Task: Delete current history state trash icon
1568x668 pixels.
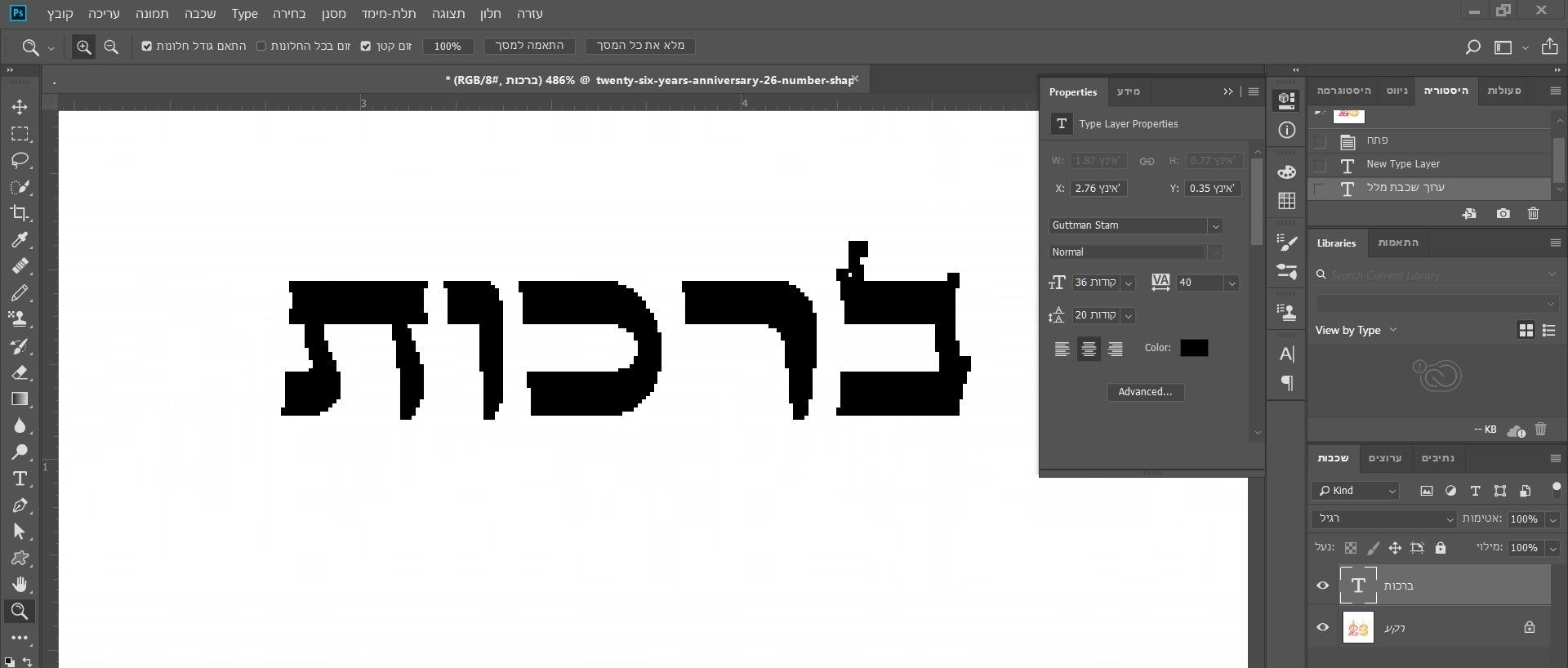Action: pyautogui.click(x=1533, y=213)
